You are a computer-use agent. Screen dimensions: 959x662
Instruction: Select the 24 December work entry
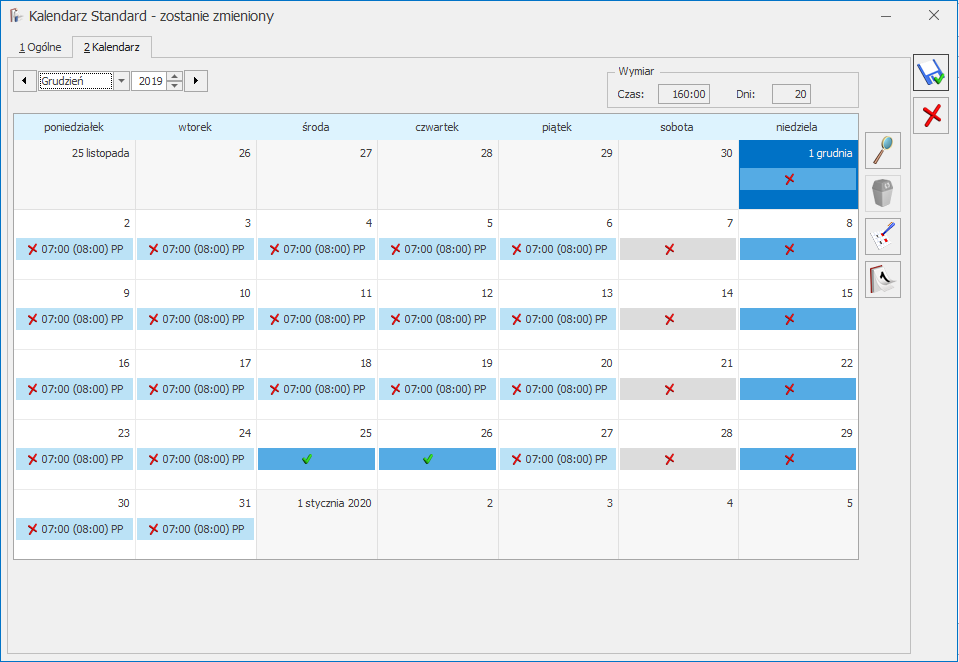pos(195,459)
